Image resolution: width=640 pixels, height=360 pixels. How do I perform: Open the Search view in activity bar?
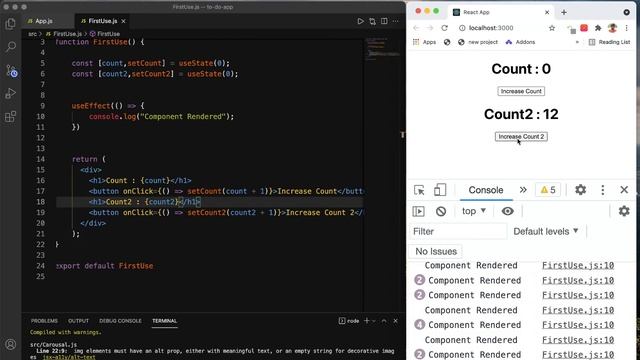(11, 47)
